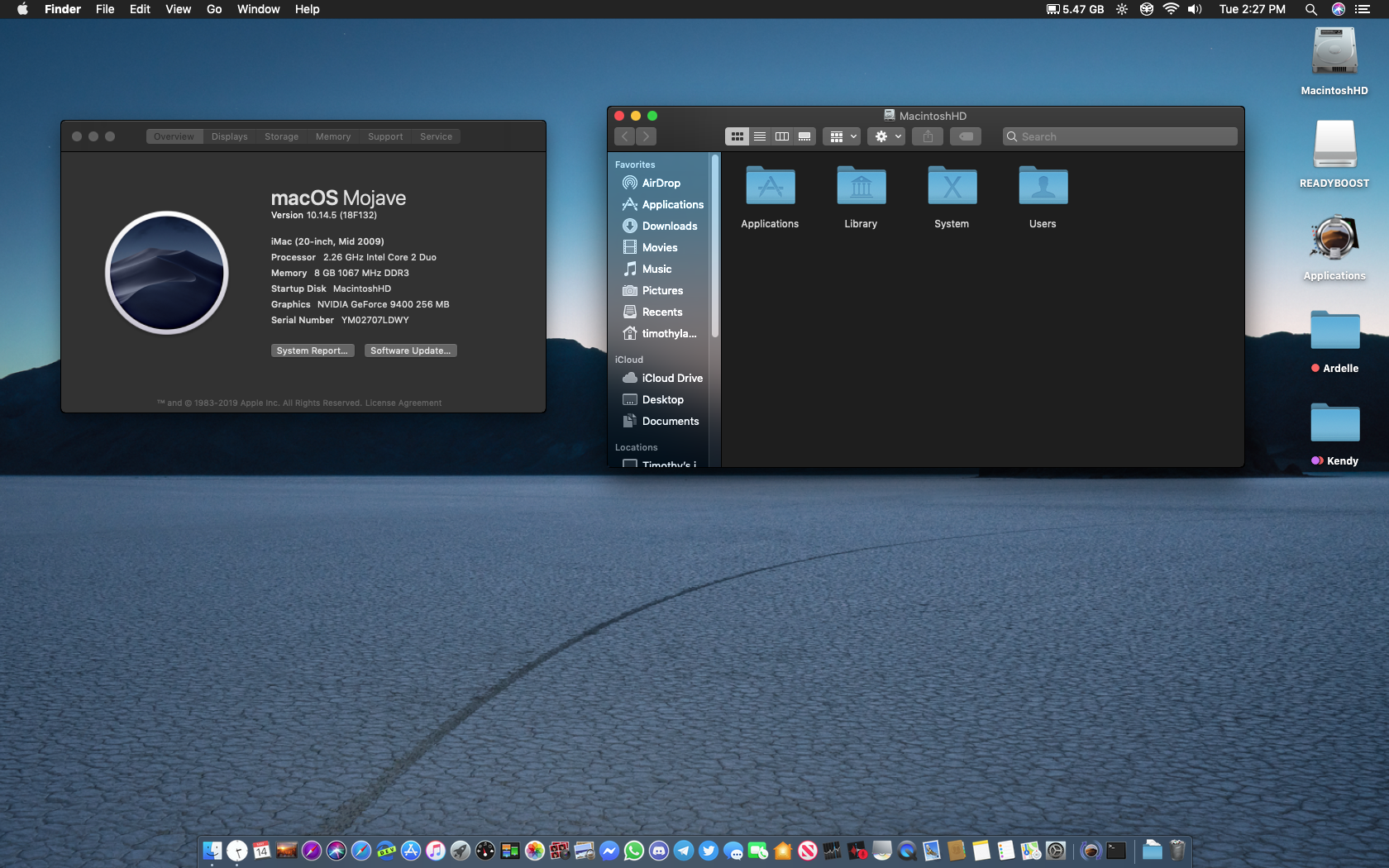Switch Finder to list view
1389x868 pixels.
(x=759, y=136)
